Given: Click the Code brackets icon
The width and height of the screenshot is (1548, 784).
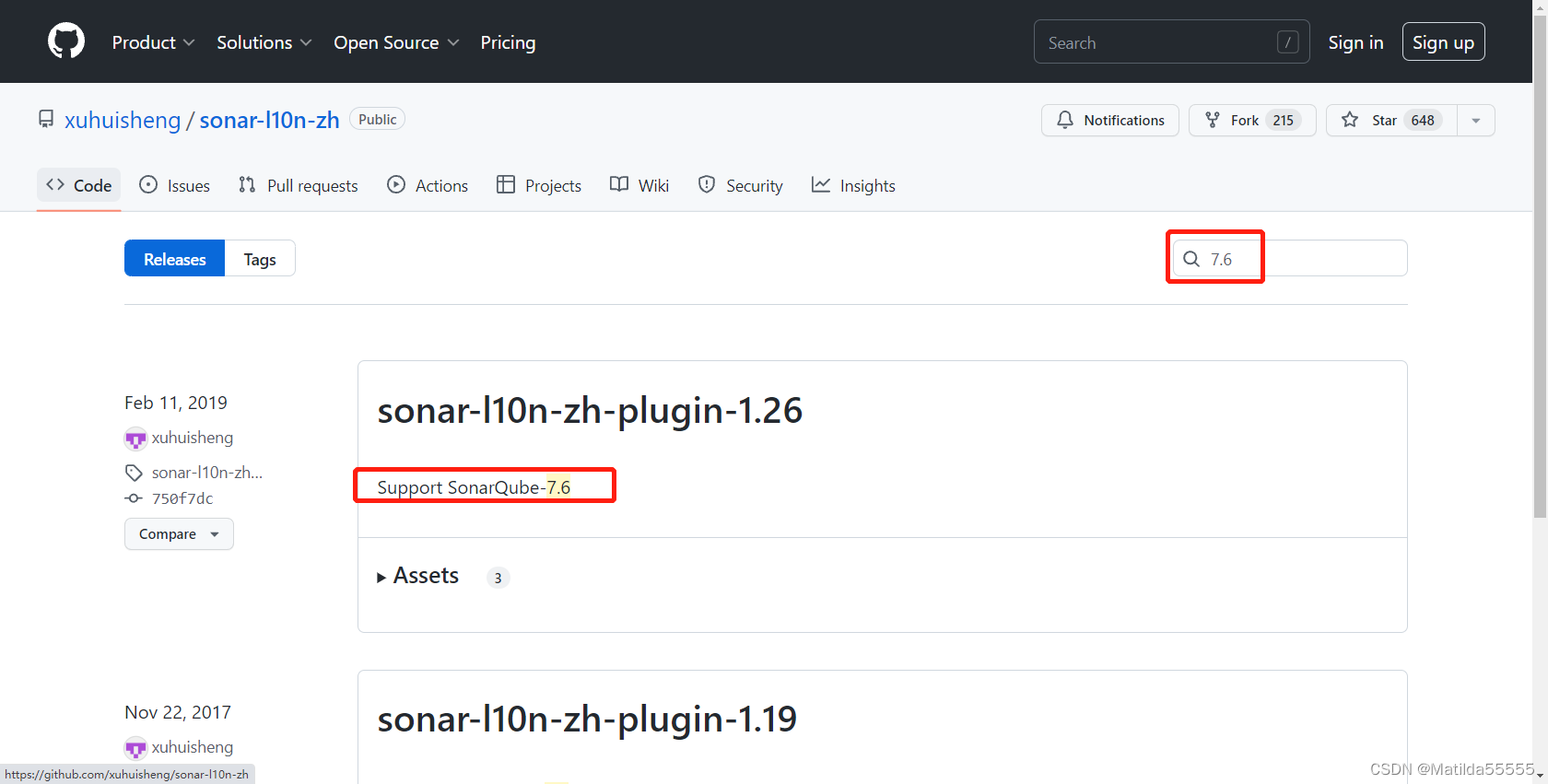Looking at the screenshot, I should [x=55, y=184].
